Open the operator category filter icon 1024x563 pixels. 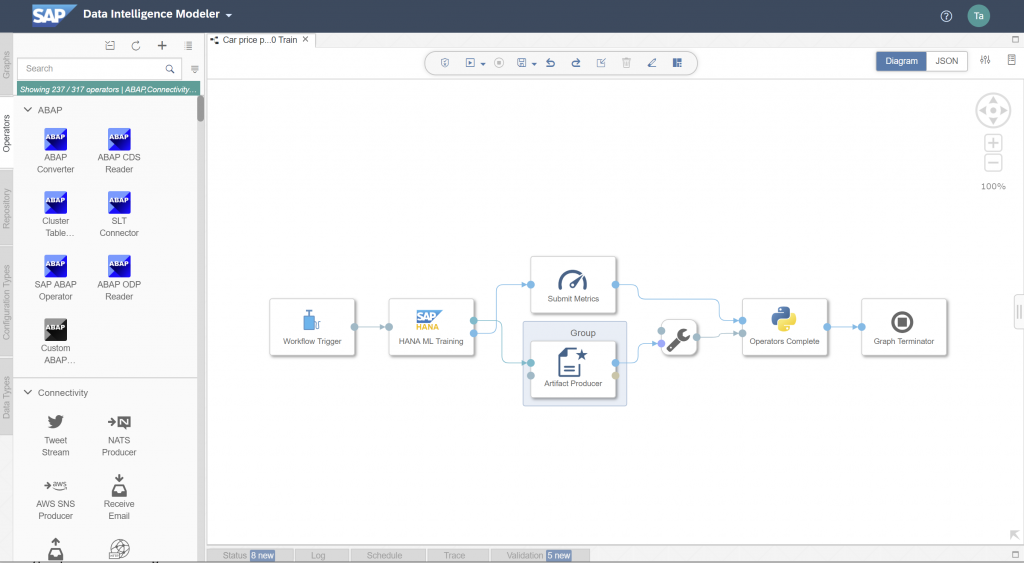[195, 69]
